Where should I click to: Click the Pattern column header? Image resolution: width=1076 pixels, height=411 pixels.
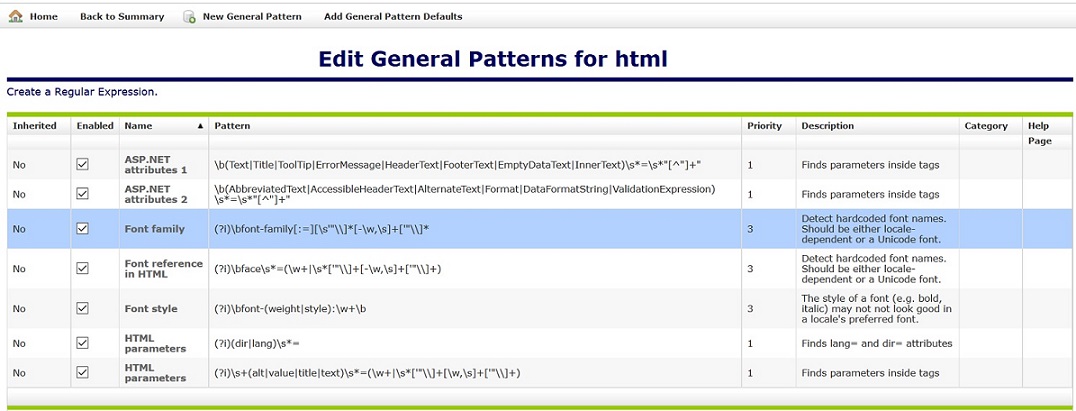point(232,126)
